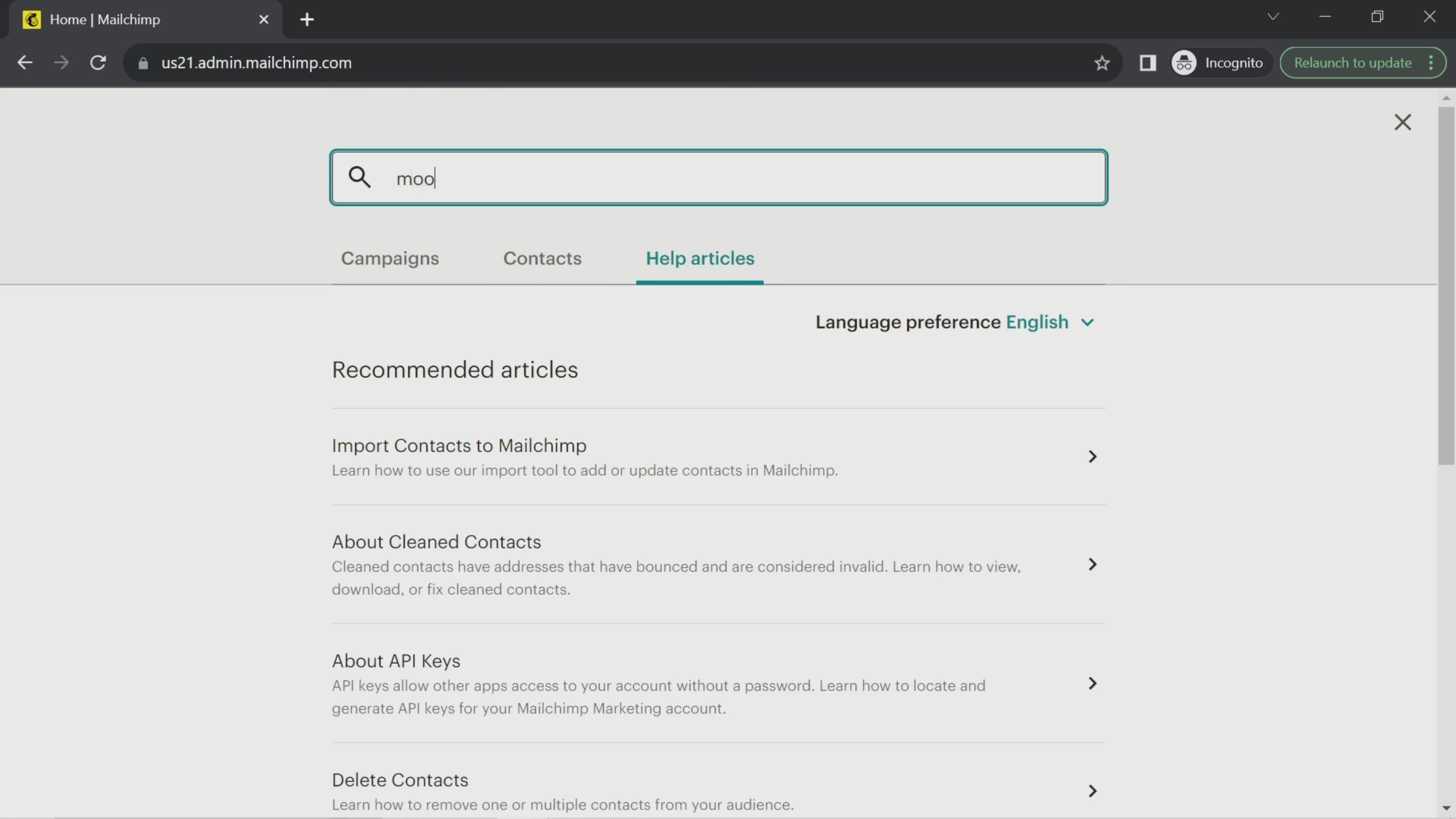Click chevron beside Delete Contacts

coord(1092,791)
